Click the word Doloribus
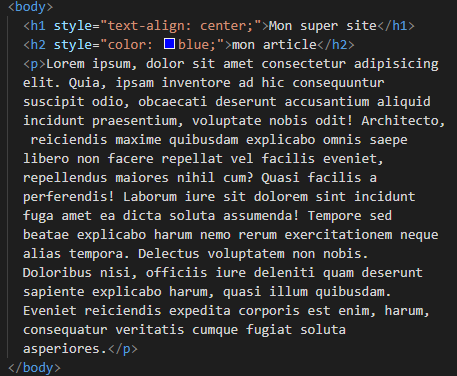The height and width of the screenshot is (376, 457). click(57, 273)
